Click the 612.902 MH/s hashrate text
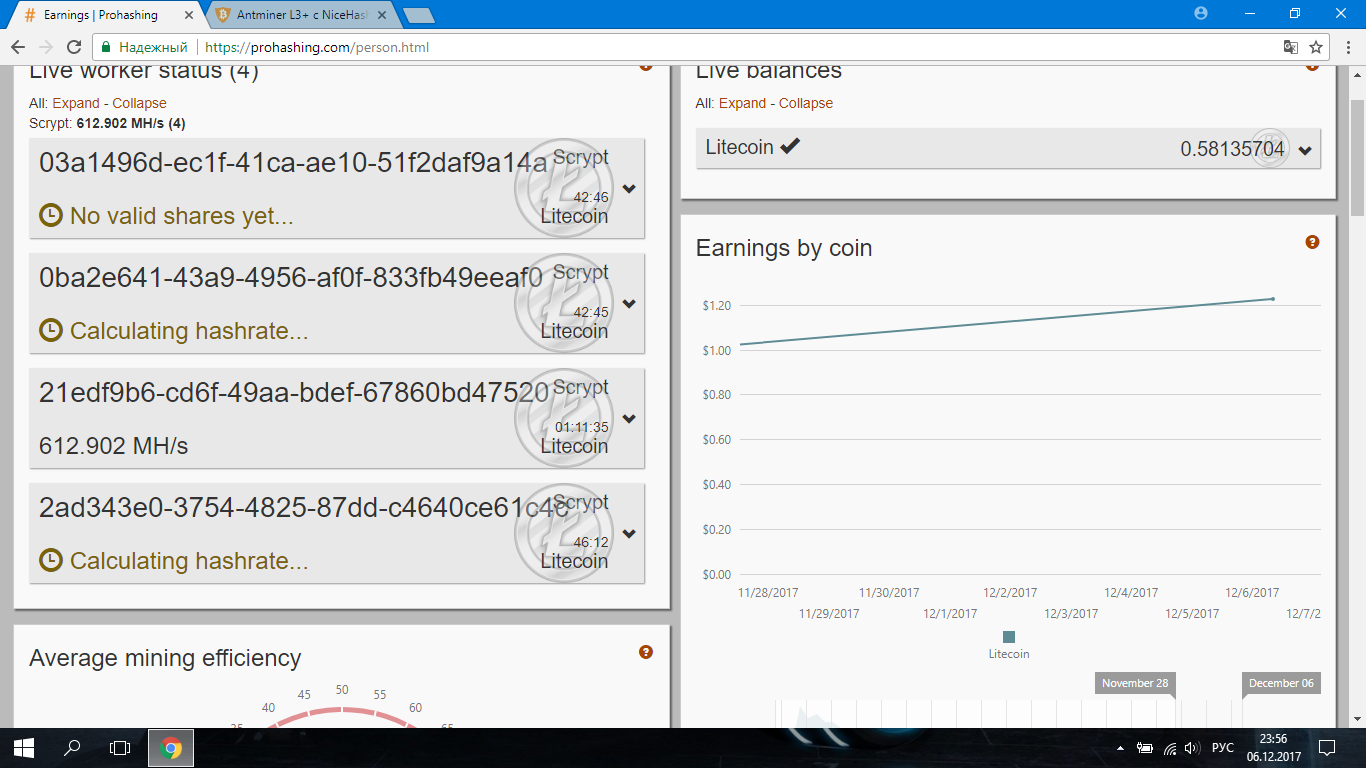This screenshot has width=1366, height=768. (x=114, y=446)
